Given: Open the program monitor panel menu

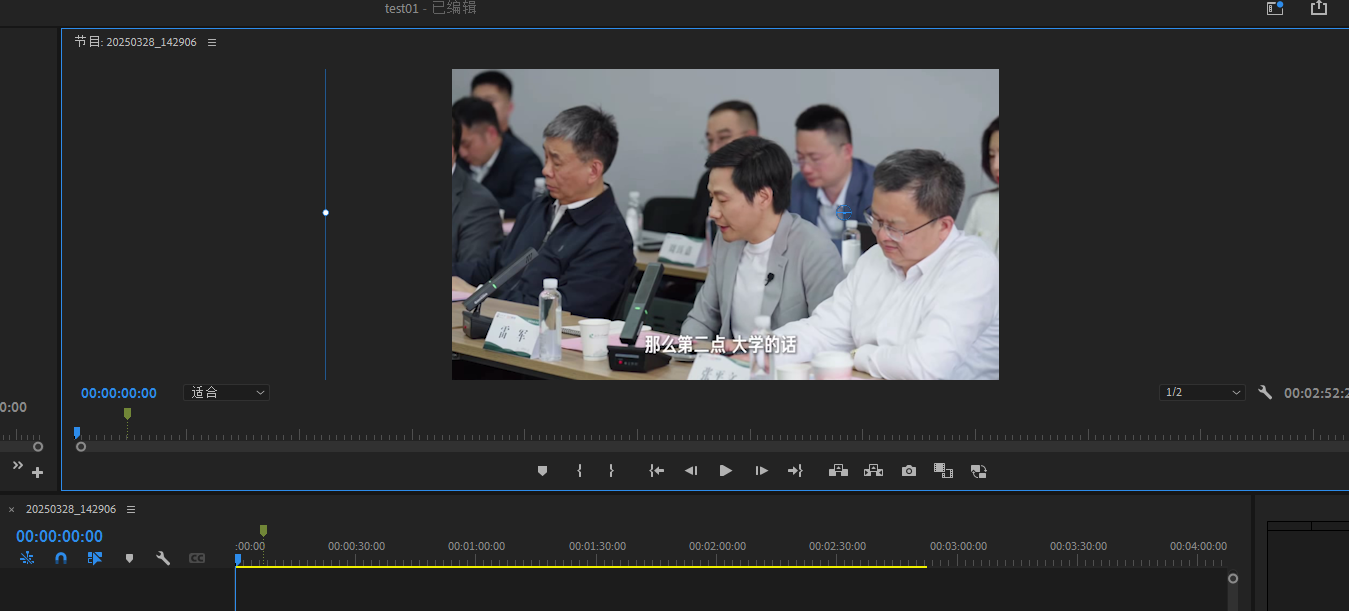Looking at the screenshot, I should (212, 43).
